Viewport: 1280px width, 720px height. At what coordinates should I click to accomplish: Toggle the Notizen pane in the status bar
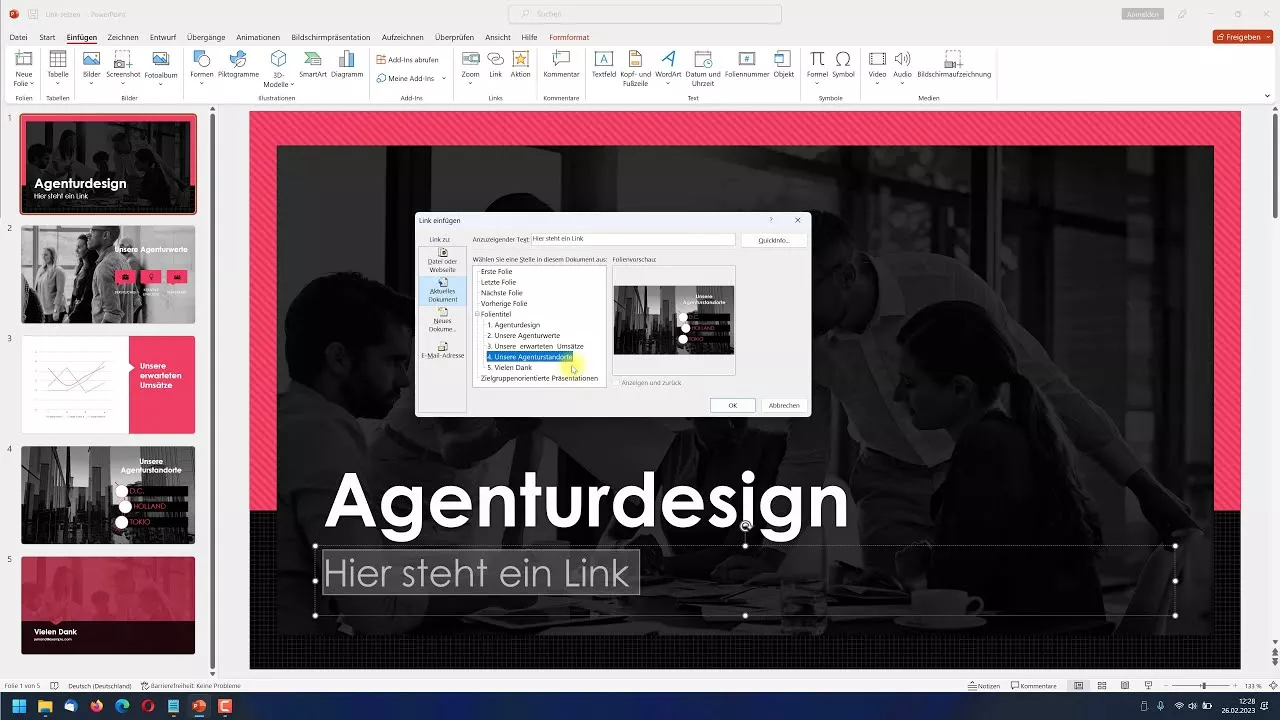pos(984,686)
